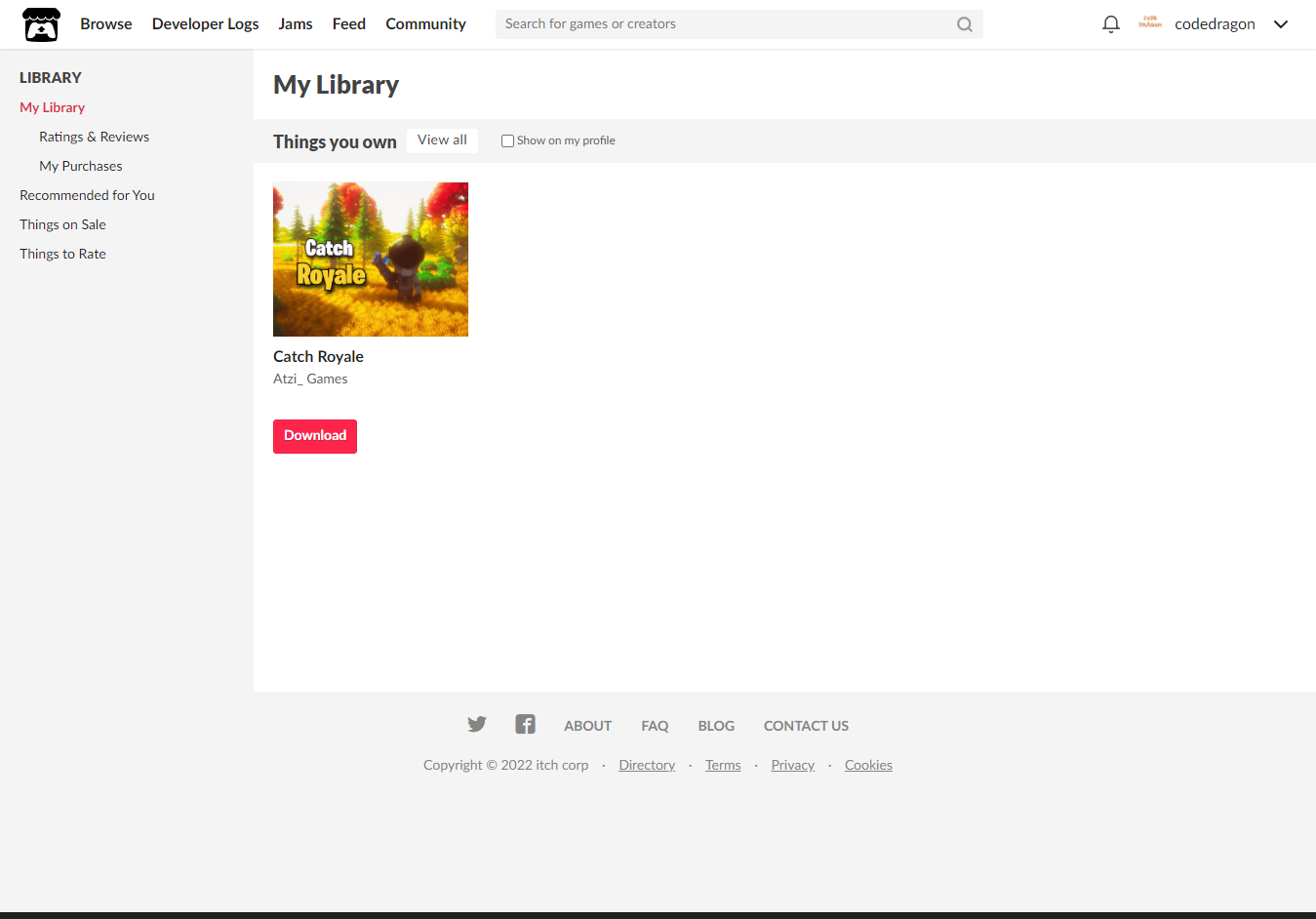Open the Directory link
This screenshot has height=919, width=1316.
pyautogui.click(x=647, y=765)
